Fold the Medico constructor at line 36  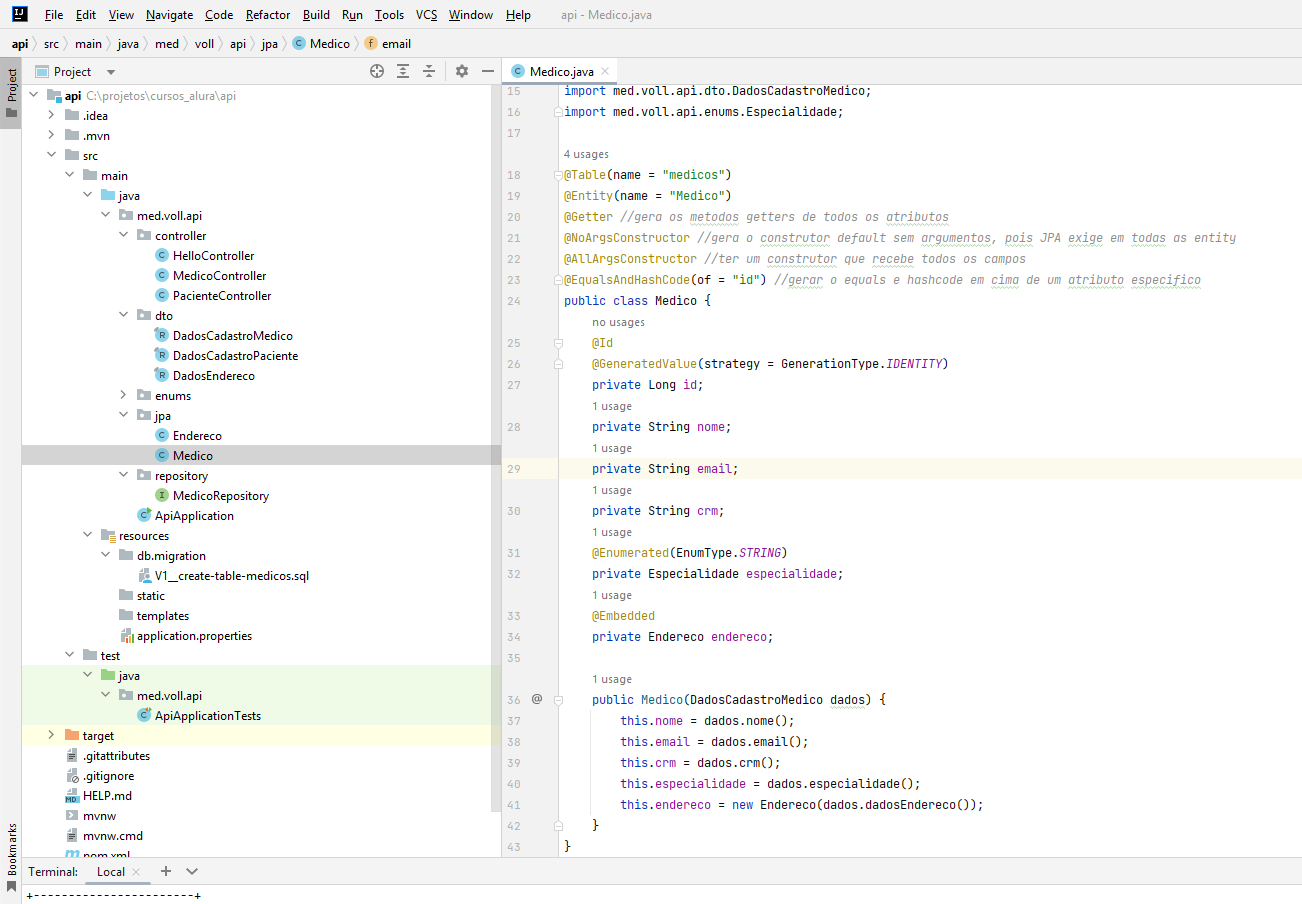[x=558, y=699]
